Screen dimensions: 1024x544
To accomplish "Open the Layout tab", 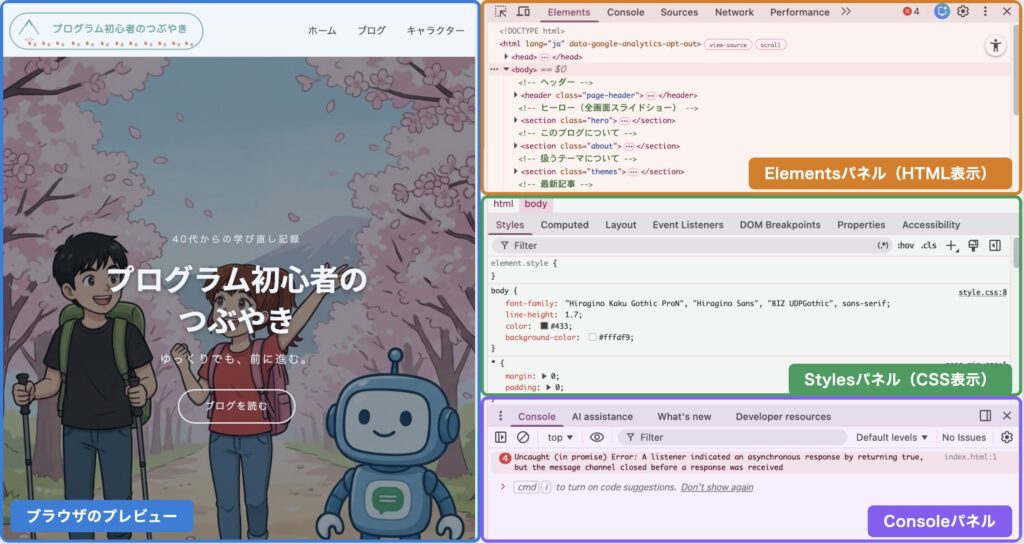I will [620, 225].
